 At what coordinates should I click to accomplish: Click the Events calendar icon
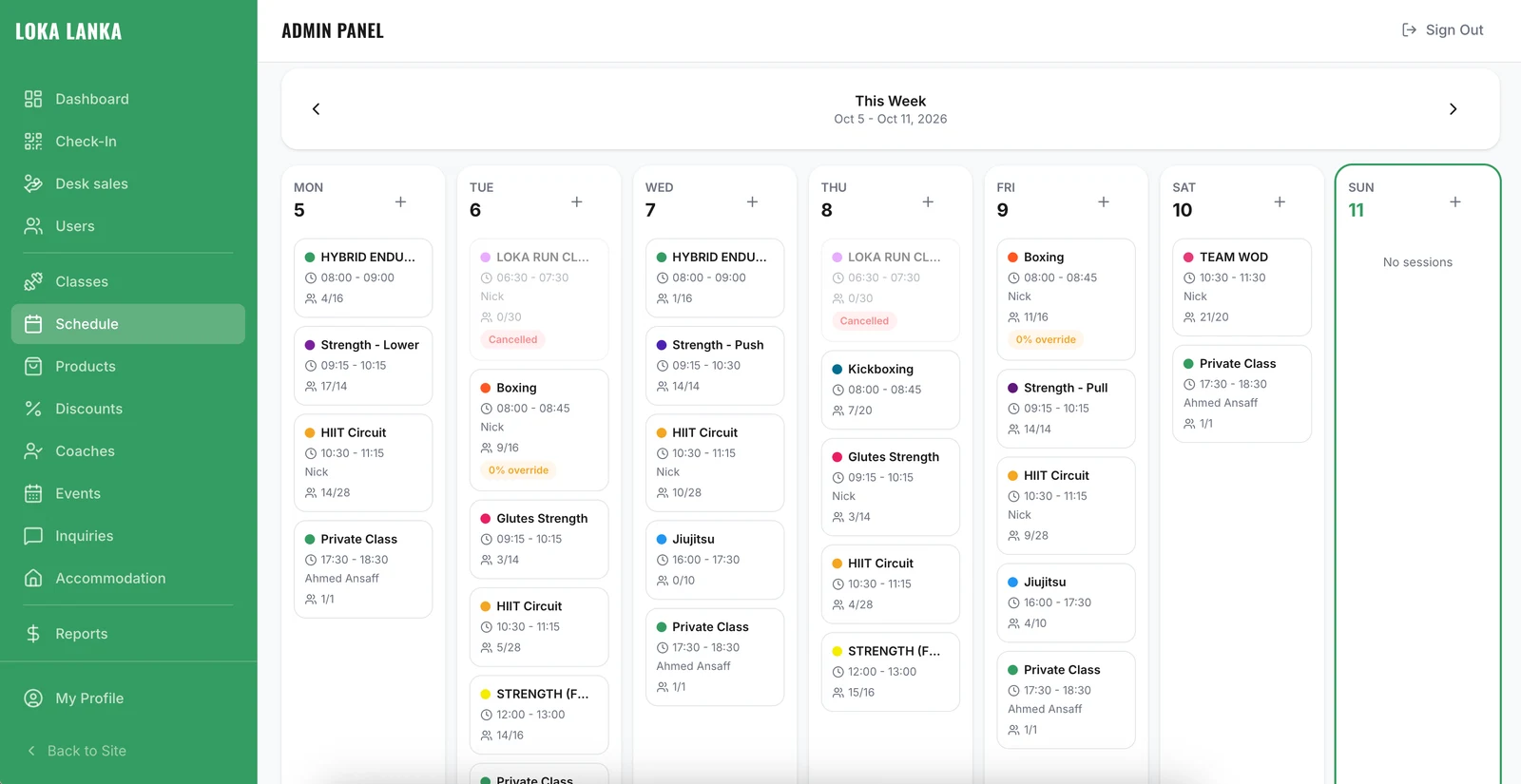point(33,493)
